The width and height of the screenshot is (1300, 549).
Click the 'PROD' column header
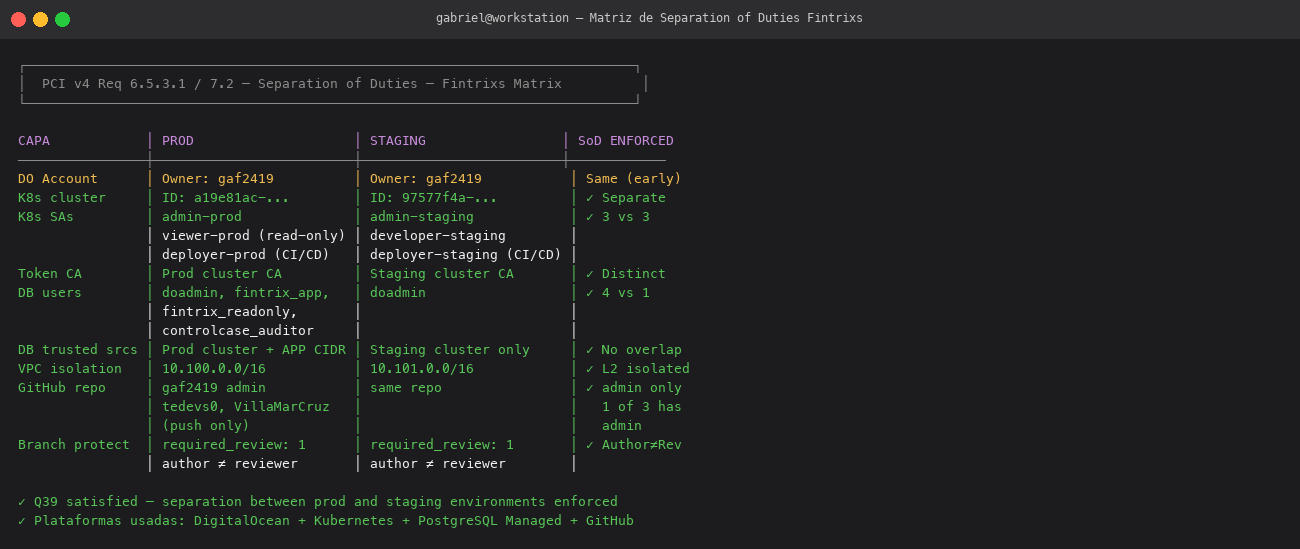[178, 141]
